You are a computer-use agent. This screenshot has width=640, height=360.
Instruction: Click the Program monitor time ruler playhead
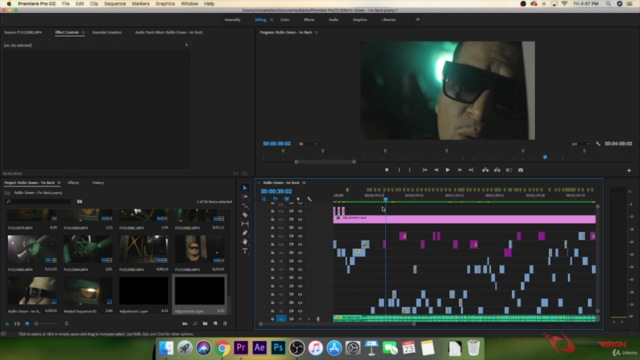(545, 157)
